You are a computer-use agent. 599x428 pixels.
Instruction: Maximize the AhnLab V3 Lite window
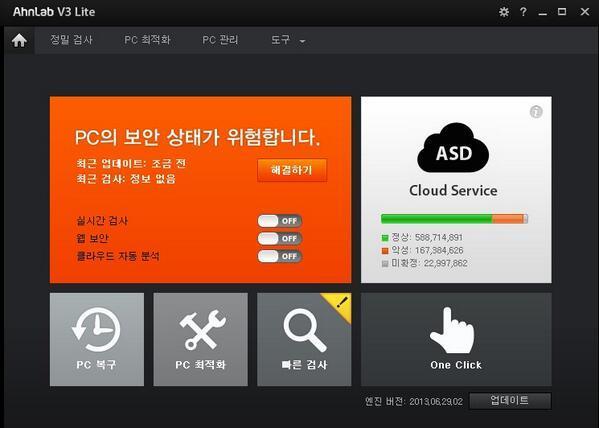tap(562, 12)
